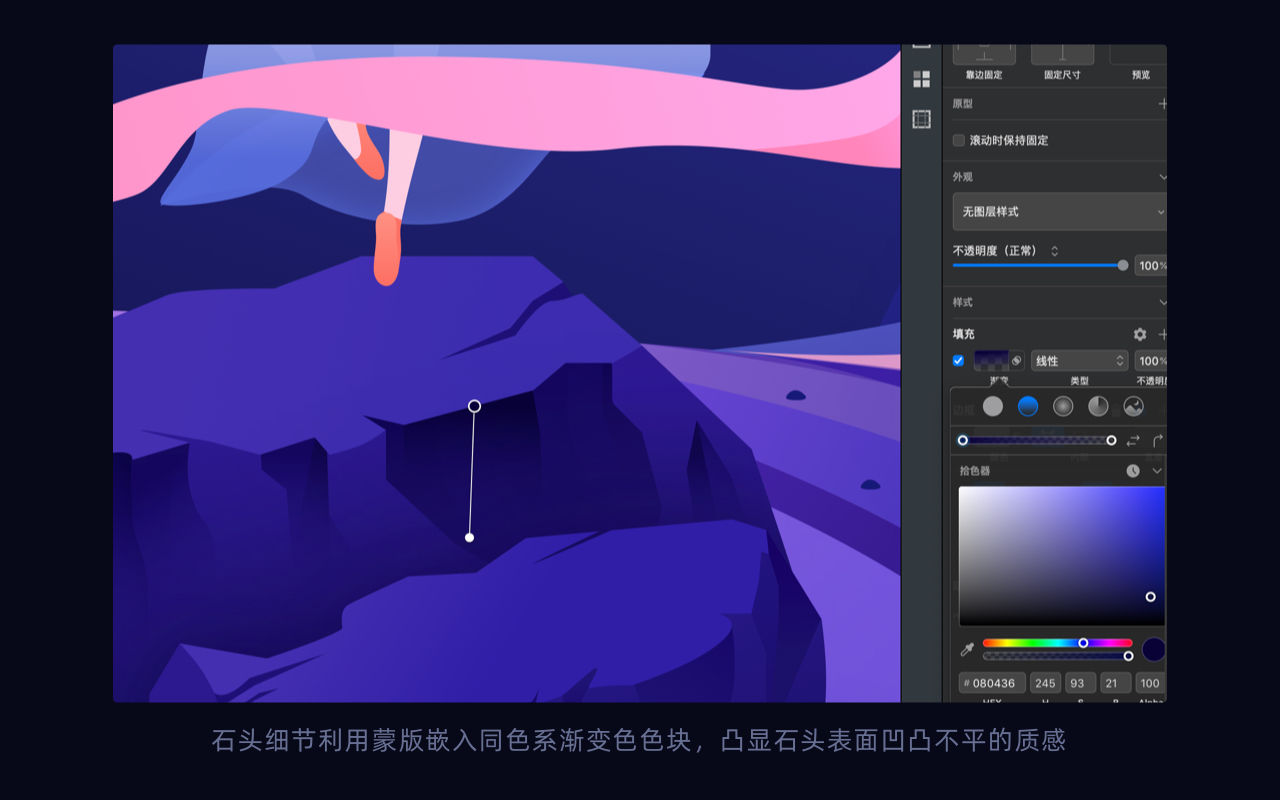Click the four-square grid icon in the sidebar
The height and width of the screenshot is (800, 1280).
click(922, 79)
